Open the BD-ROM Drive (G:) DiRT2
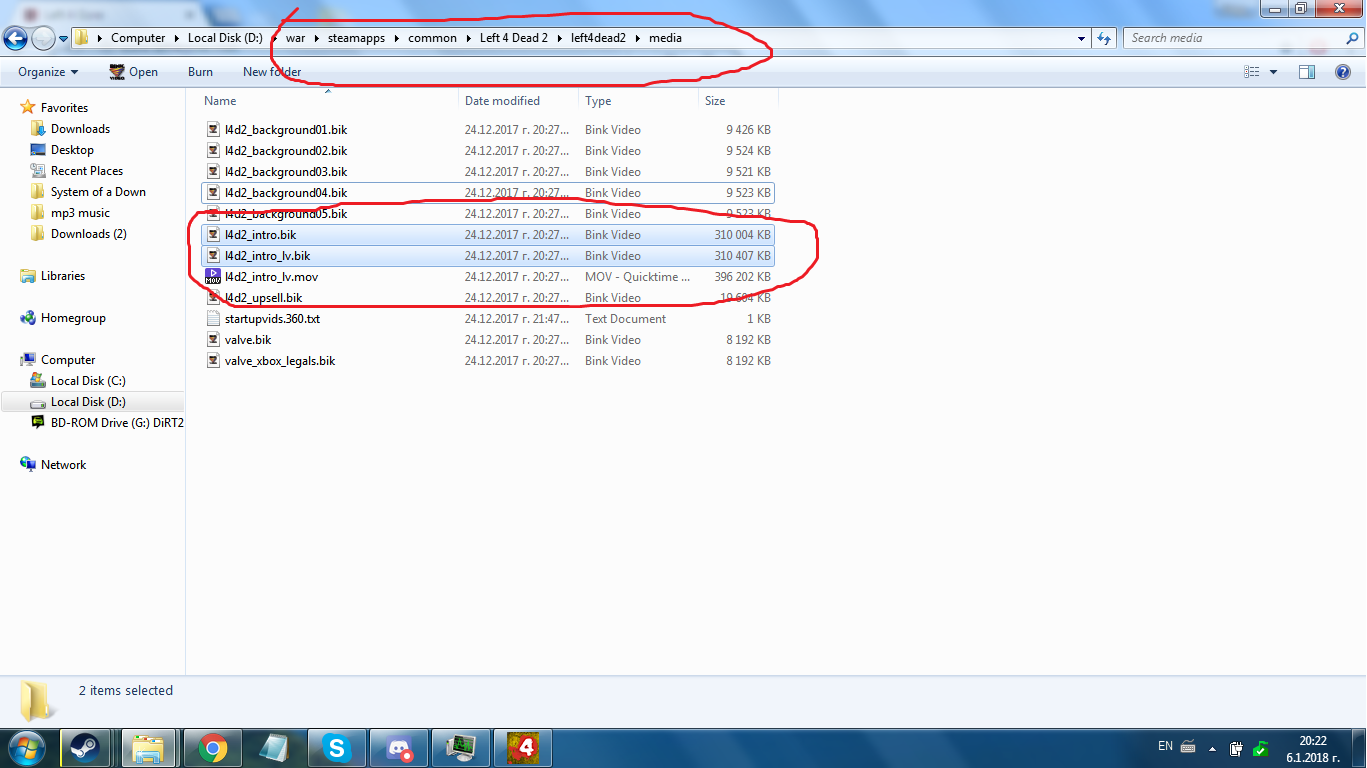 pos(117,423)
